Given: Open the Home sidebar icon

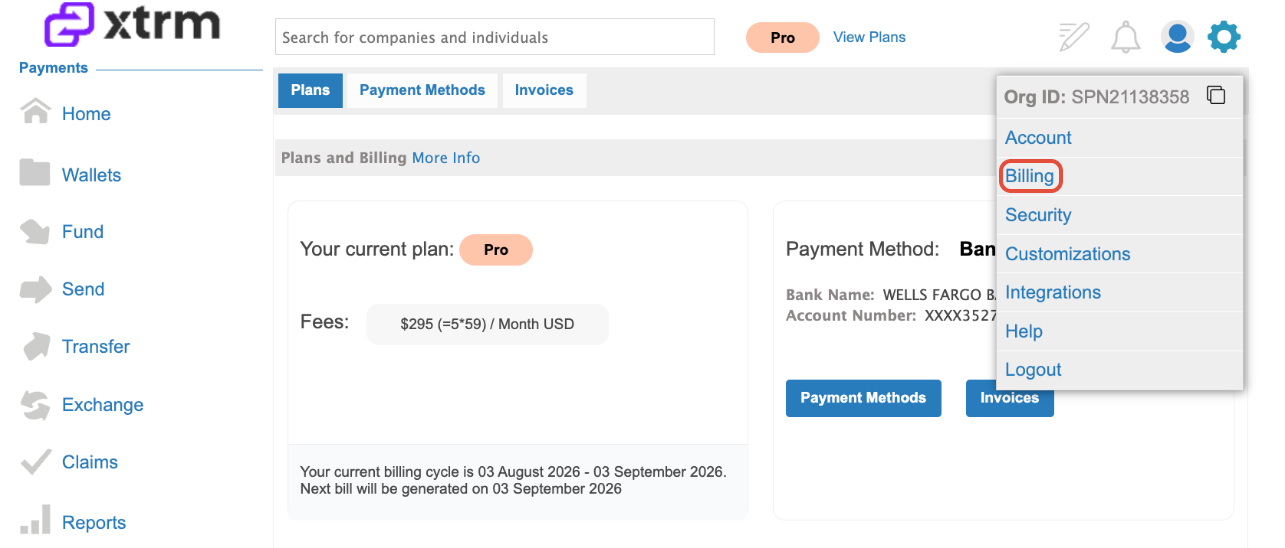Looking at the screenshot, I should tap(35, 112).
